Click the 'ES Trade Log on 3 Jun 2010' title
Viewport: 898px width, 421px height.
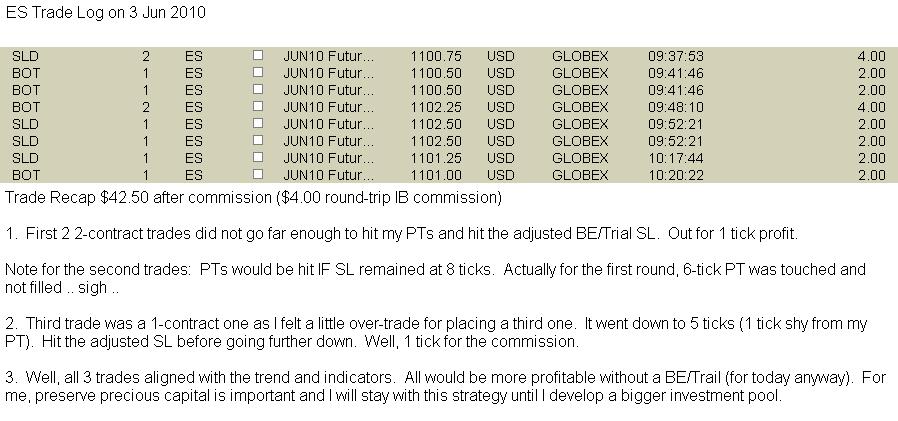(x=105, y=13)
